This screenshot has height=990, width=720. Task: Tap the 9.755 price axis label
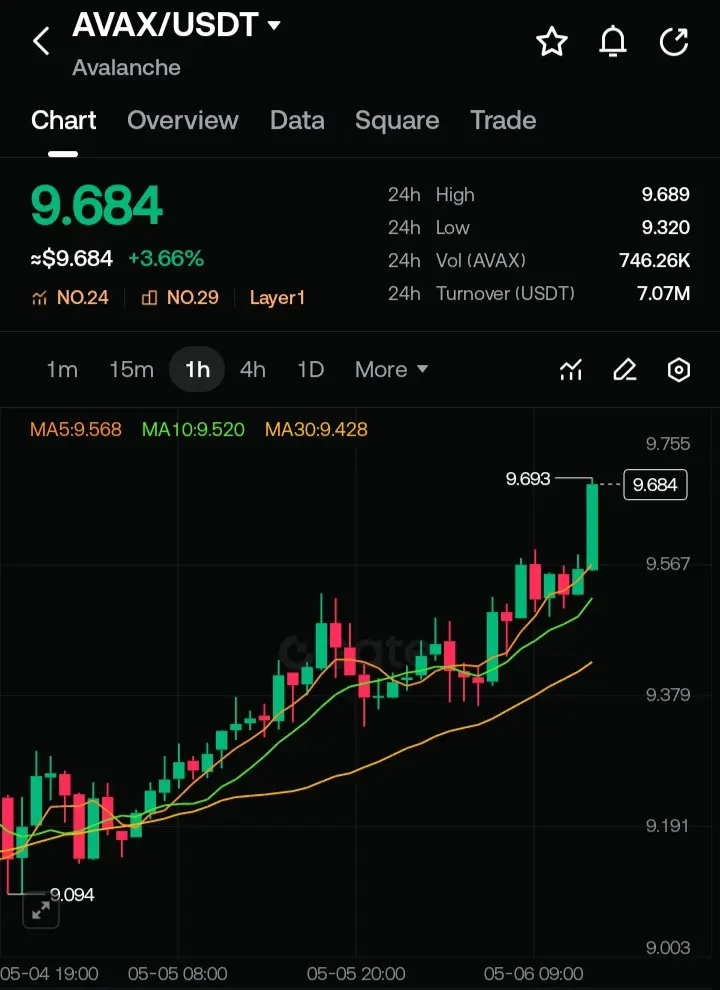[668, 444]
